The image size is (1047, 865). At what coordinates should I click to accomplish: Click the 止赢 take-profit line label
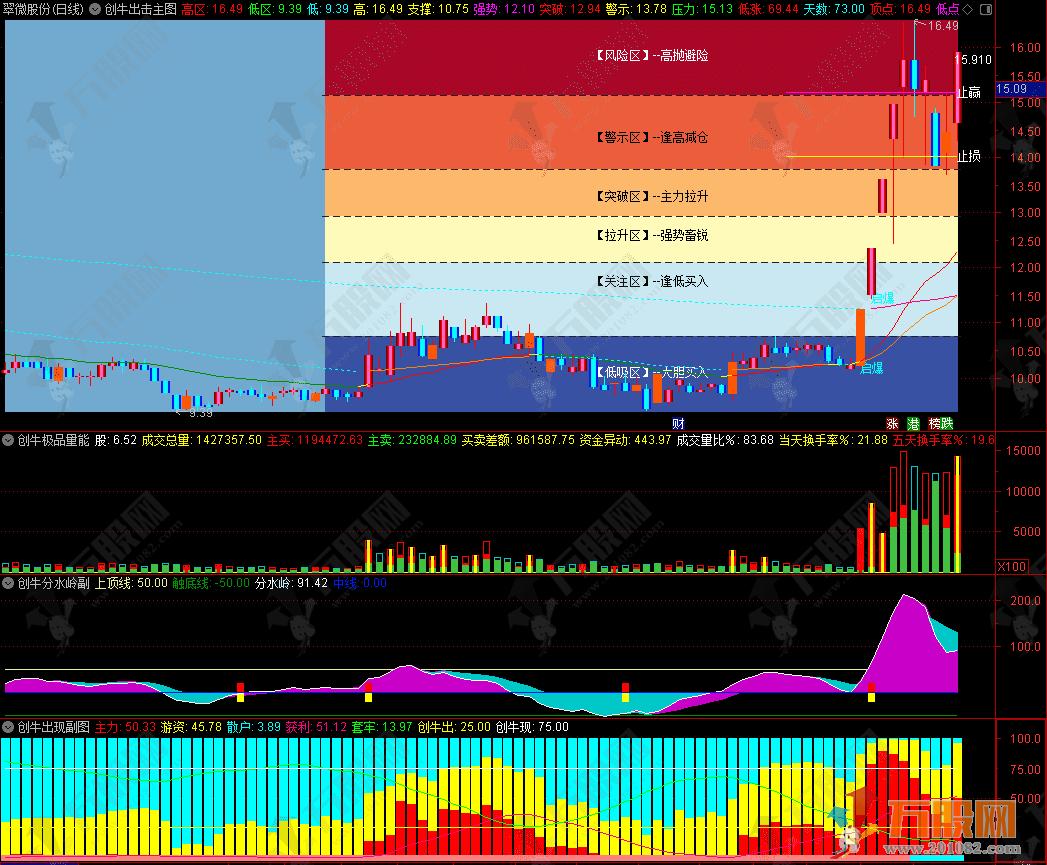(x=969, y=92)
